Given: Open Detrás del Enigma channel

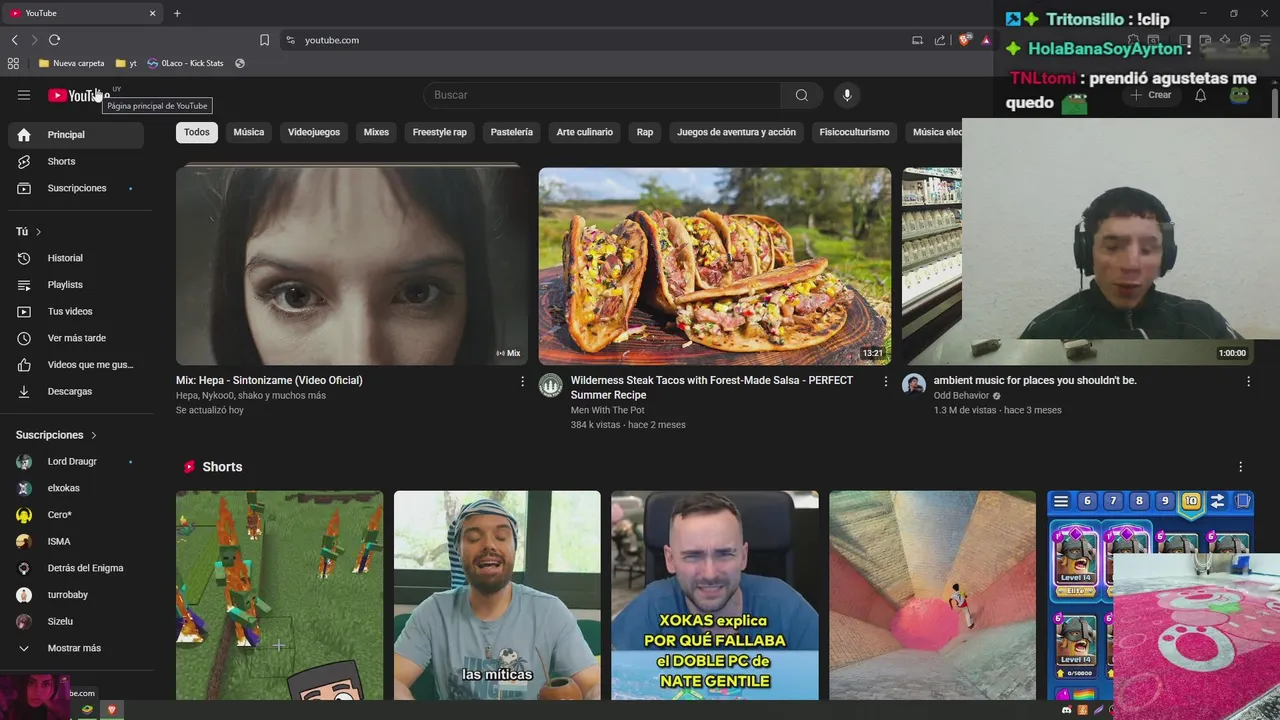Looking at the screenshot, I should [76, 568].
